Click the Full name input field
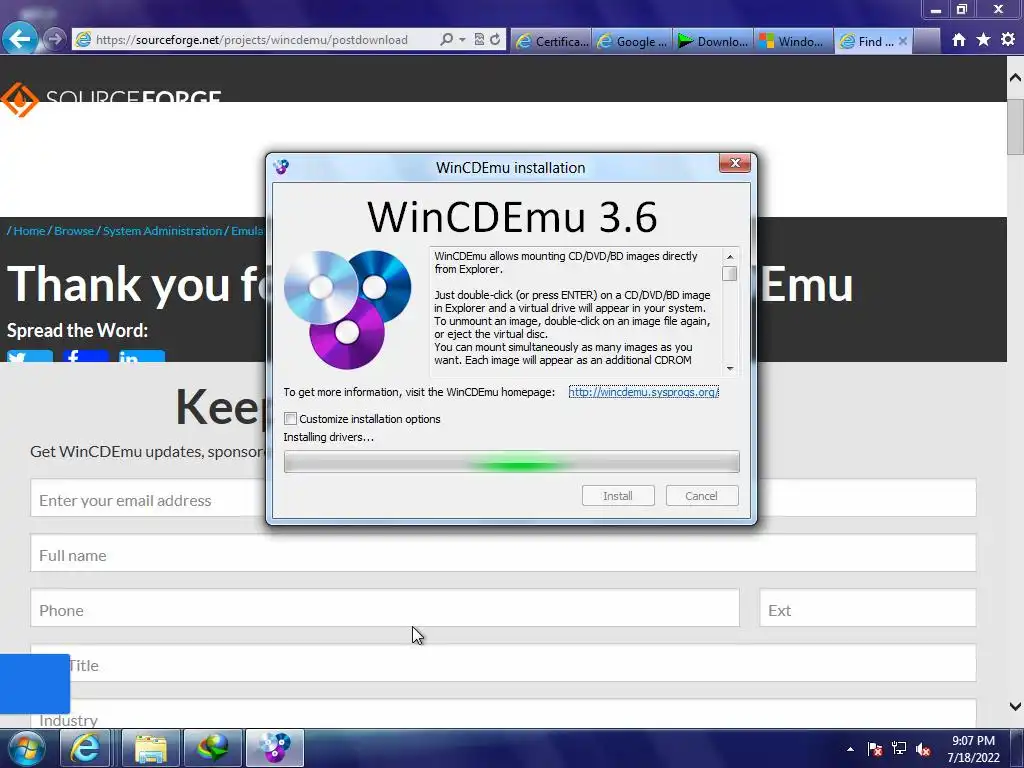 (503, 552)
